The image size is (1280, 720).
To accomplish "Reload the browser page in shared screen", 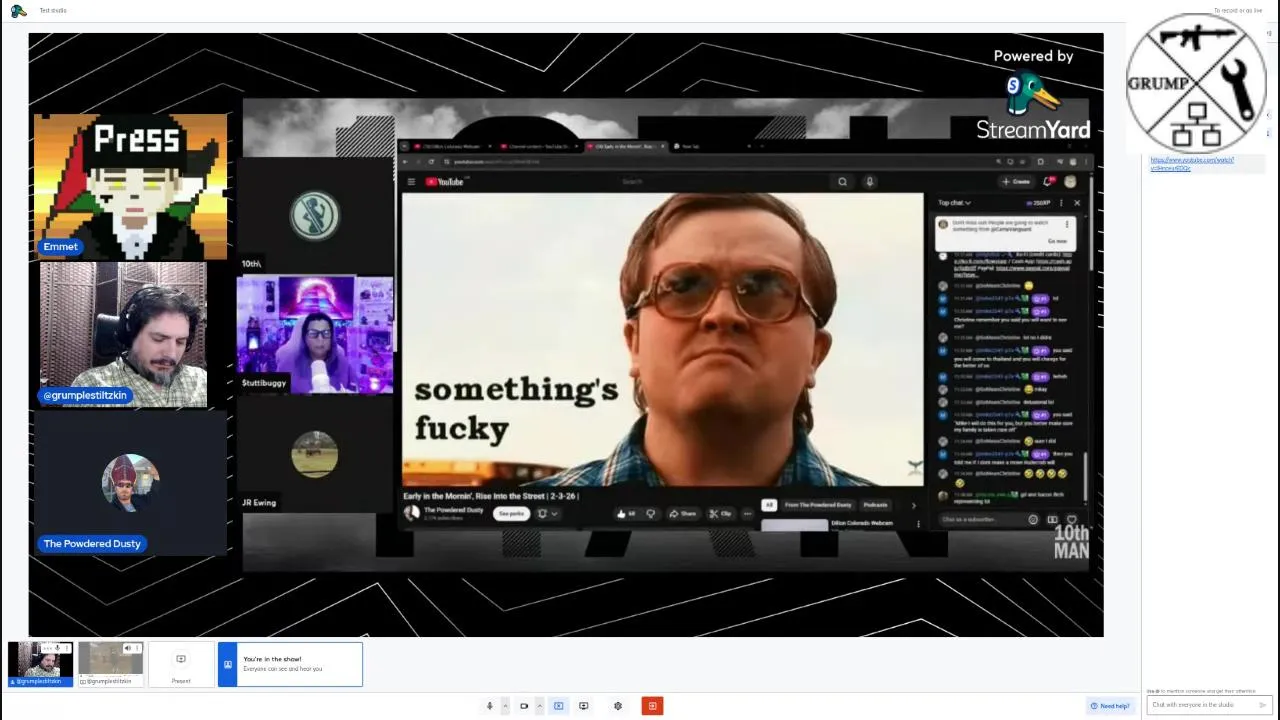I will (x=432, y=161).
